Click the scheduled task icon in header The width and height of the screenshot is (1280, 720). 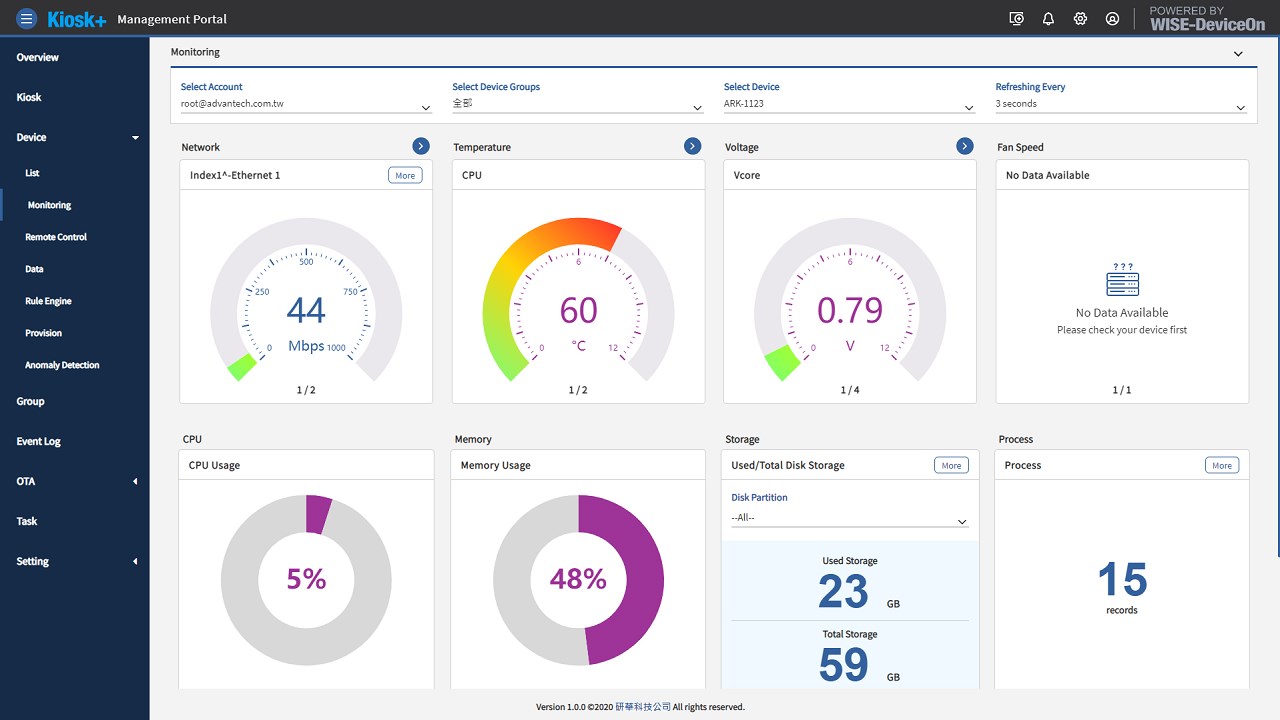coord(1016,18)
